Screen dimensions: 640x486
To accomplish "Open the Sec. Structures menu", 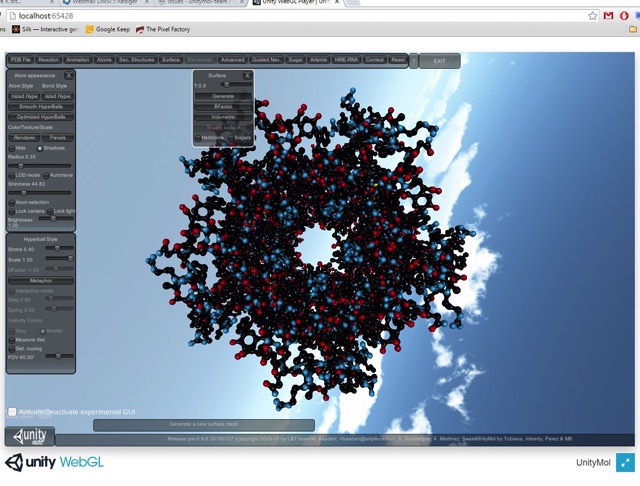I will point(137,60).
